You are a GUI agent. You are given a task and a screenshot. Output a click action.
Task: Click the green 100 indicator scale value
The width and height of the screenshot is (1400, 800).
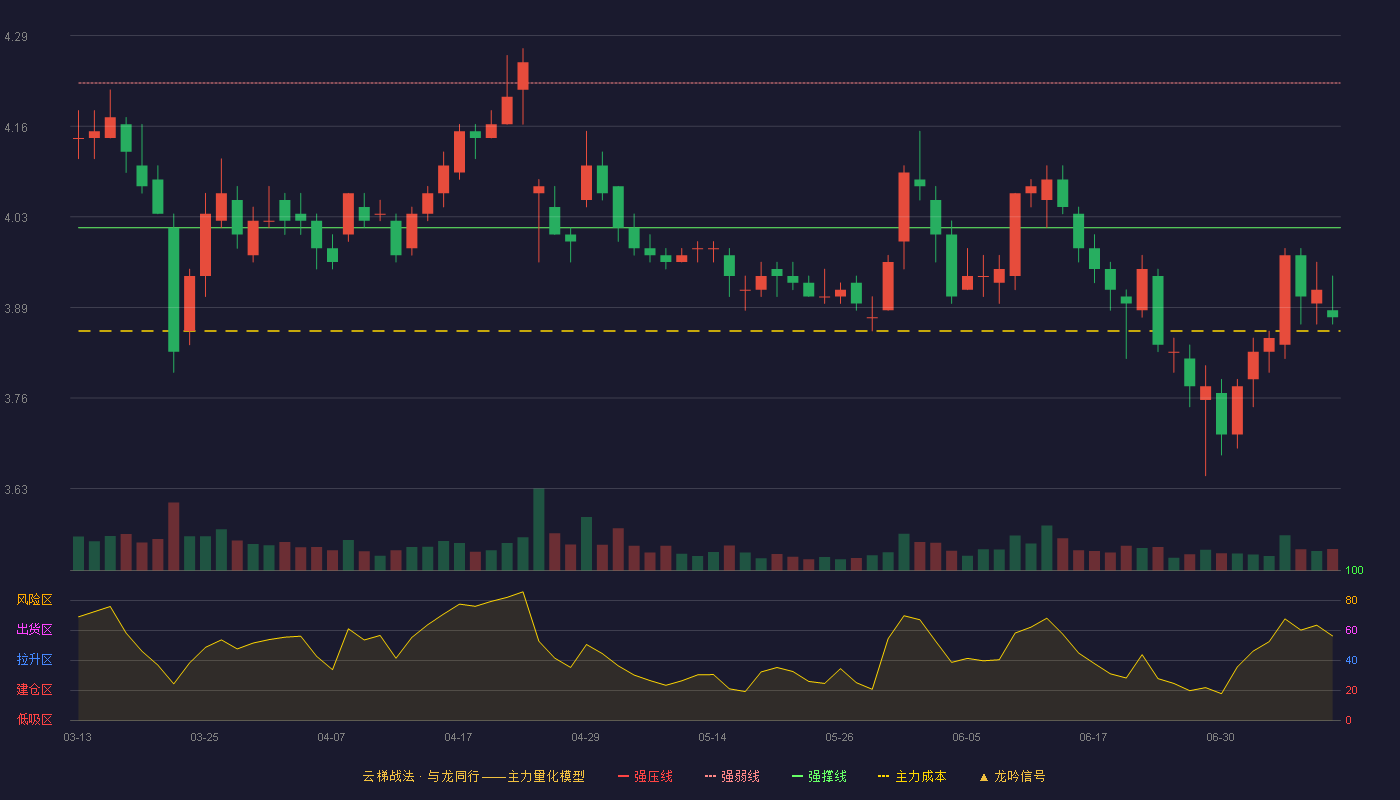1354,571
